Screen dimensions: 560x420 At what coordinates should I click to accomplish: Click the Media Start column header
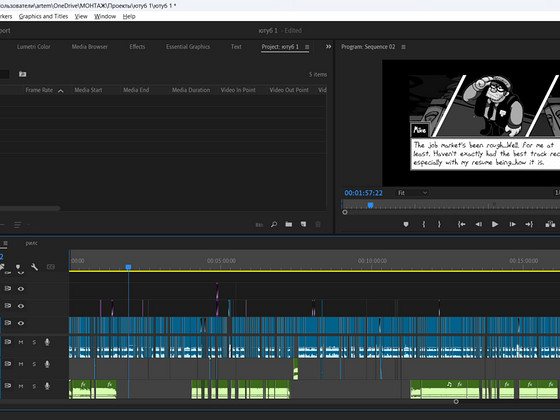[88, 90]
